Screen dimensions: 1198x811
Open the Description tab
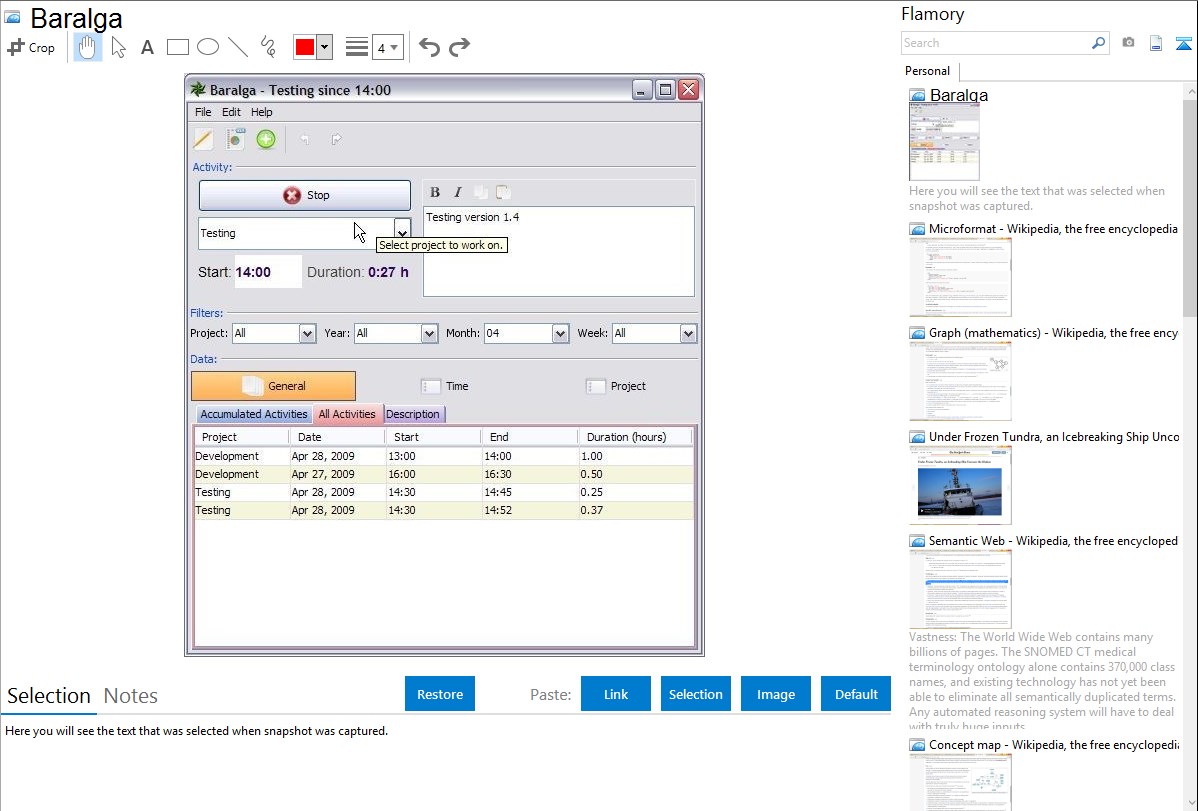point(413,414)
